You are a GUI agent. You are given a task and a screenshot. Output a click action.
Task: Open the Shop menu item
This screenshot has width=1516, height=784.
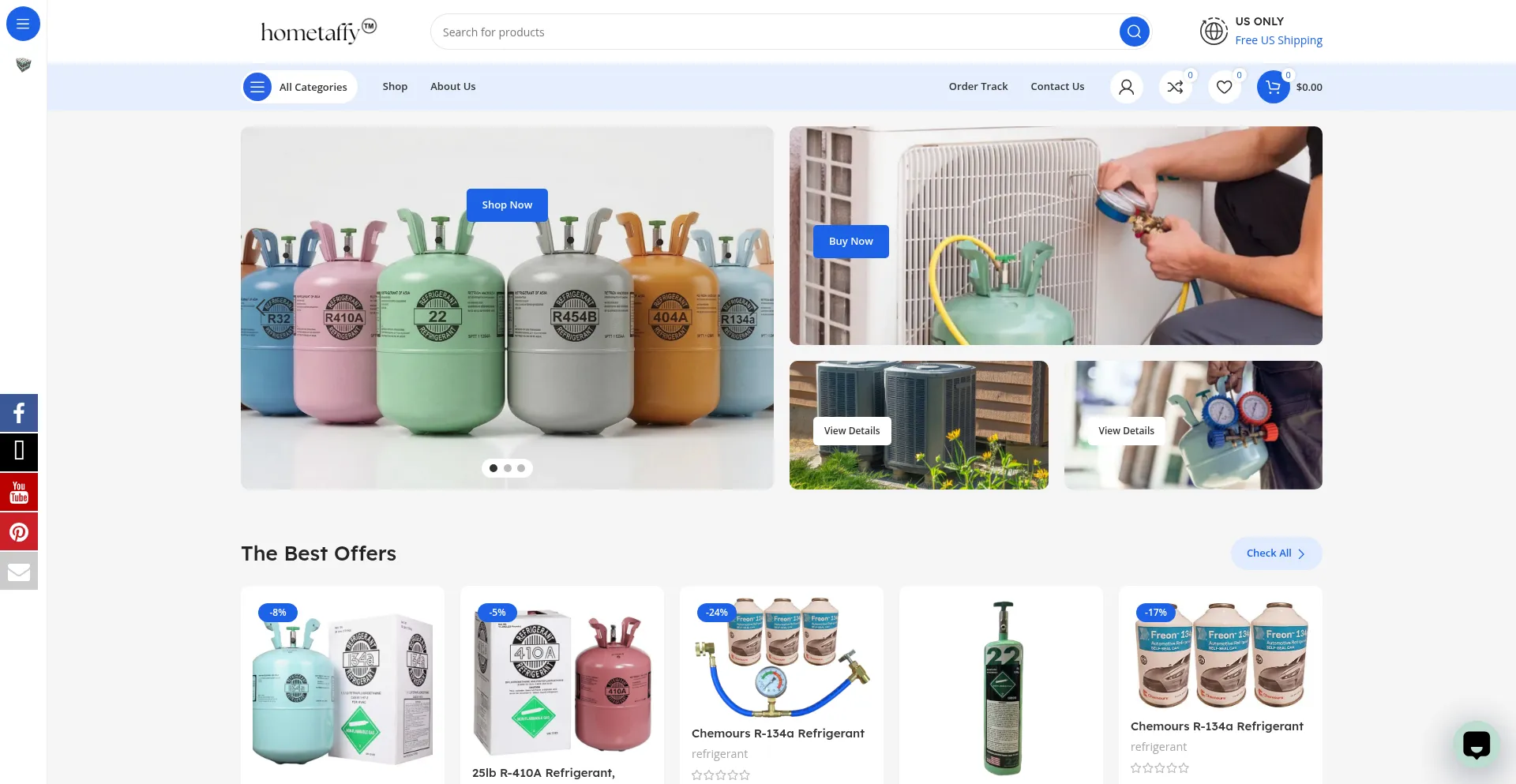(395, 87)
